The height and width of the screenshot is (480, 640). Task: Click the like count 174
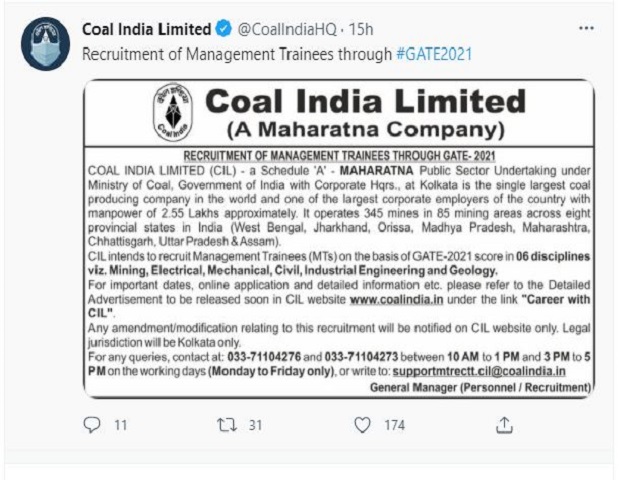click(x=394, y=425)
